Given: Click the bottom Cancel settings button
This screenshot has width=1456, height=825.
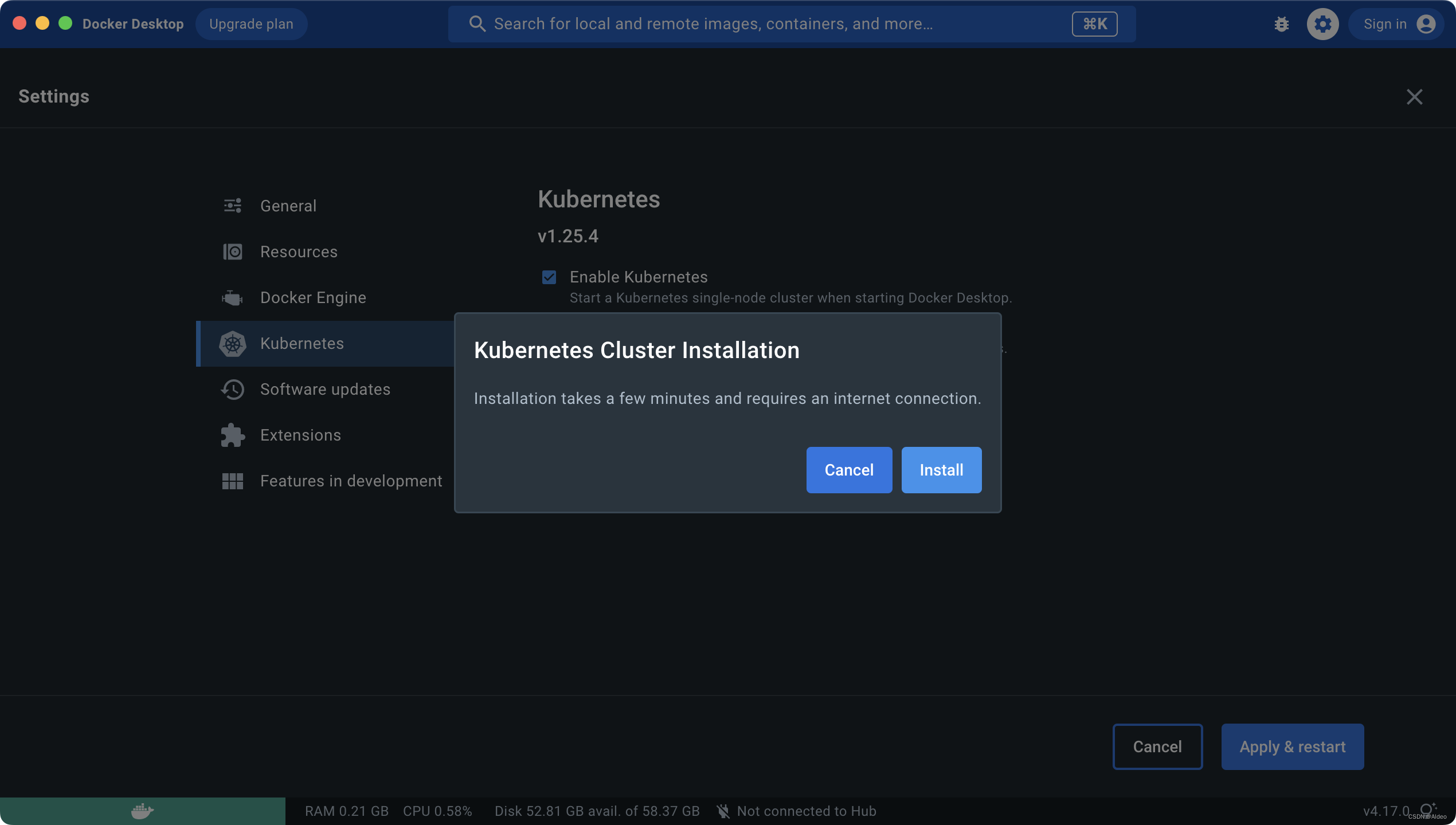Looking at the screenshot, I should [1157, 747].
